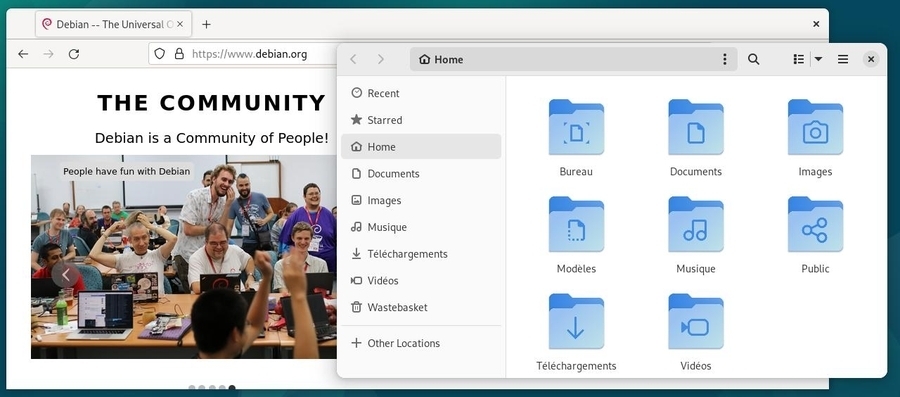This screenshot has height=397, width=900.
Task: Open the Files hamburger menu
Action: click(843, 59)
